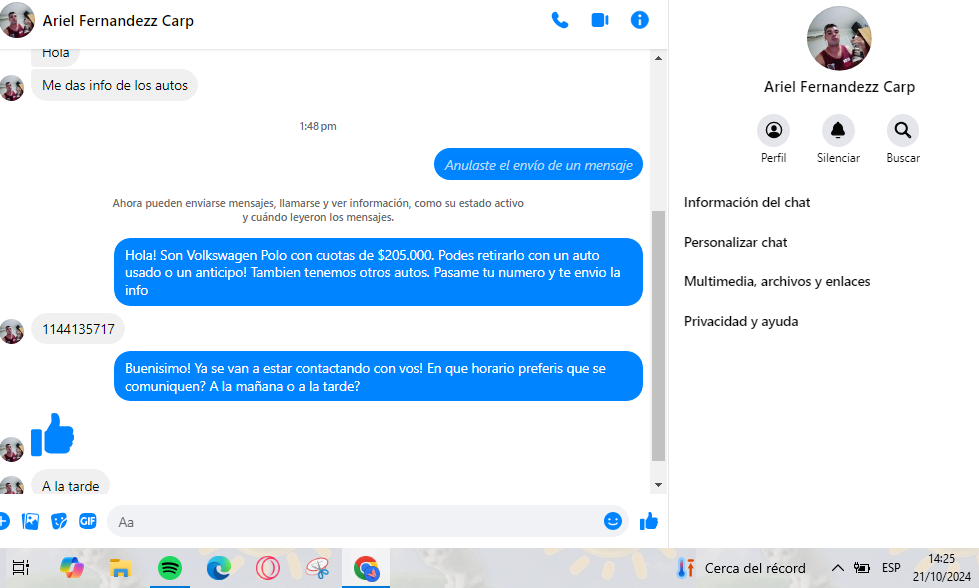Open Microsoft Edge from the taskbar
979x588 pixels.
pyautogui.click(x=219, y=568)
